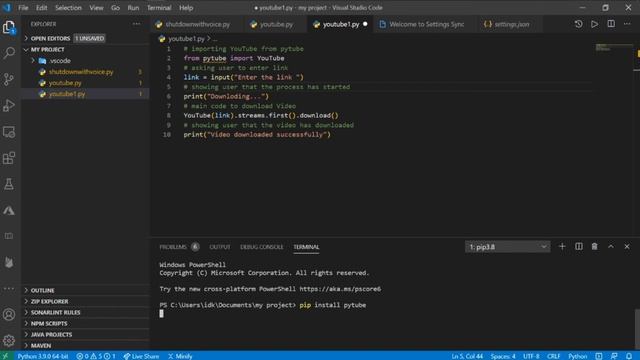Viewport: 640px width, 360px height.
Task: Open the Search view
Action: click(9, 53)
